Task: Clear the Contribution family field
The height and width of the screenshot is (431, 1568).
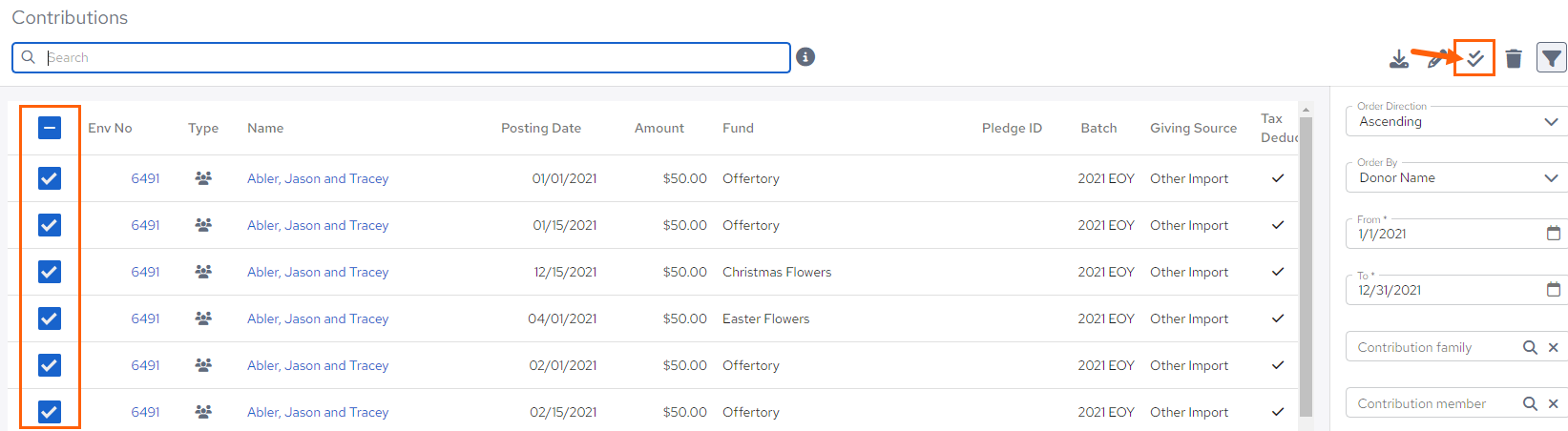Action: [x=1553, y=348]
